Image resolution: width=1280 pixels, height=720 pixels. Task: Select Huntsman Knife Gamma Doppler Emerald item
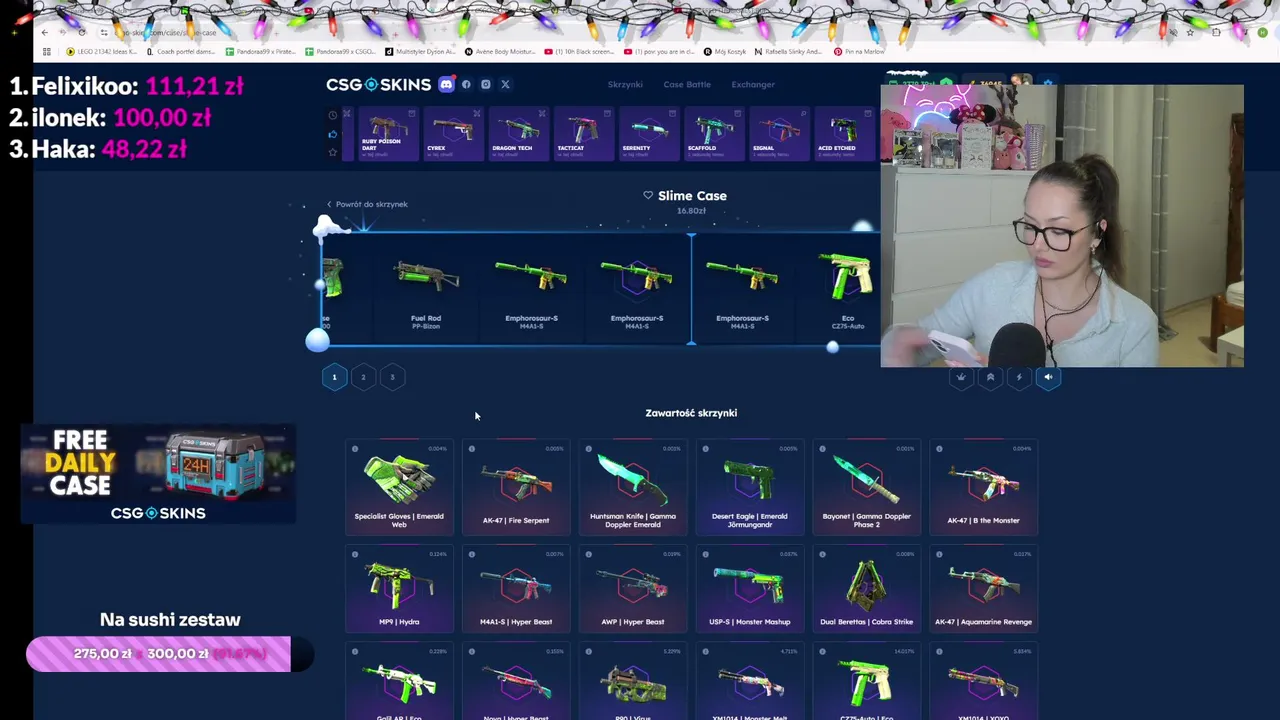pos(633,487)
